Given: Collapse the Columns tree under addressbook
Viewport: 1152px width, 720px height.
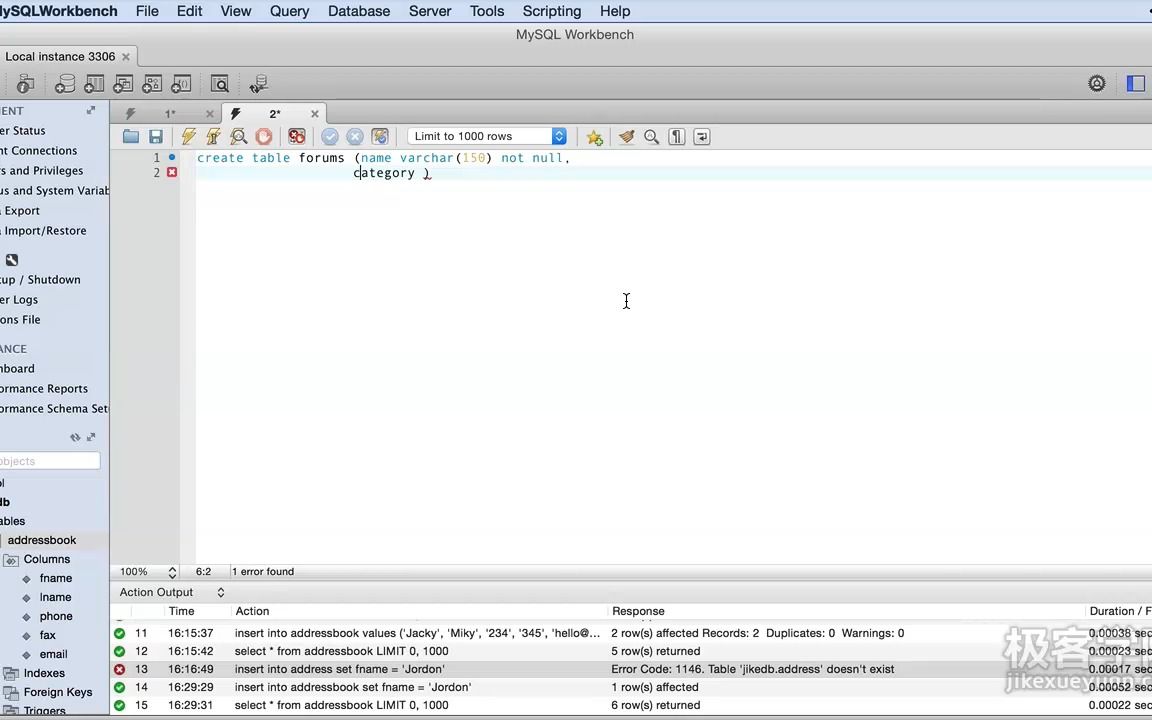Looking at the screenshot, I should coord(11,559).
